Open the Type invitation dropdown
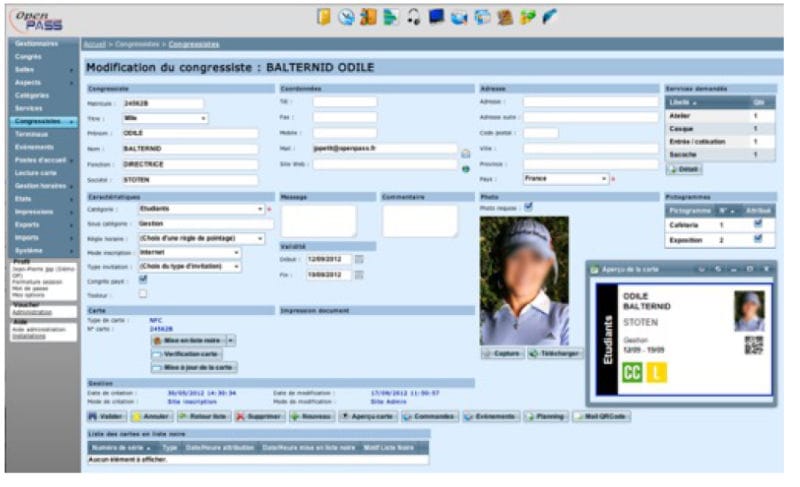Screen dimensions: 800x487 click(190, 267)
